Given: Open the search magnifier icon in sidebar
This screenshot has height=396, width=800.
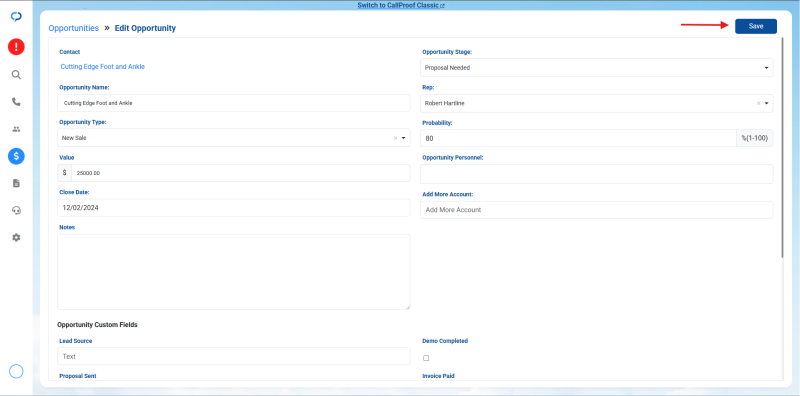Looking at the screenshot, I should point(16,75).
